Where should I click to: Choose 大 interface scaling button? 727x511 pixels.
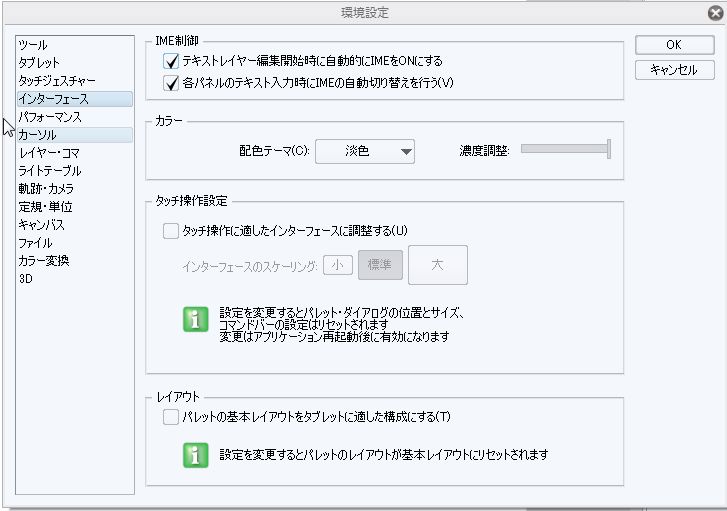click(x=437, y=265)
